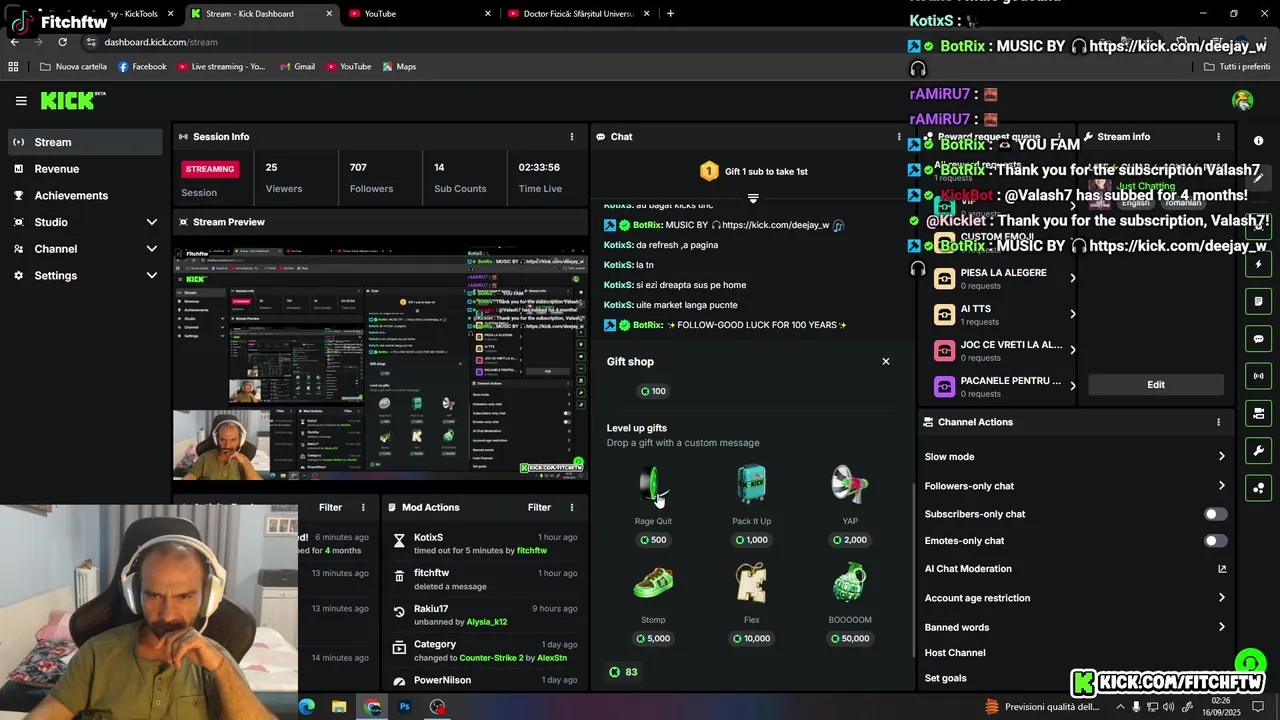Toggle Subscribers-only chat switch
This screenshot has height=720, width=1280.
(x=1215, y=514)
